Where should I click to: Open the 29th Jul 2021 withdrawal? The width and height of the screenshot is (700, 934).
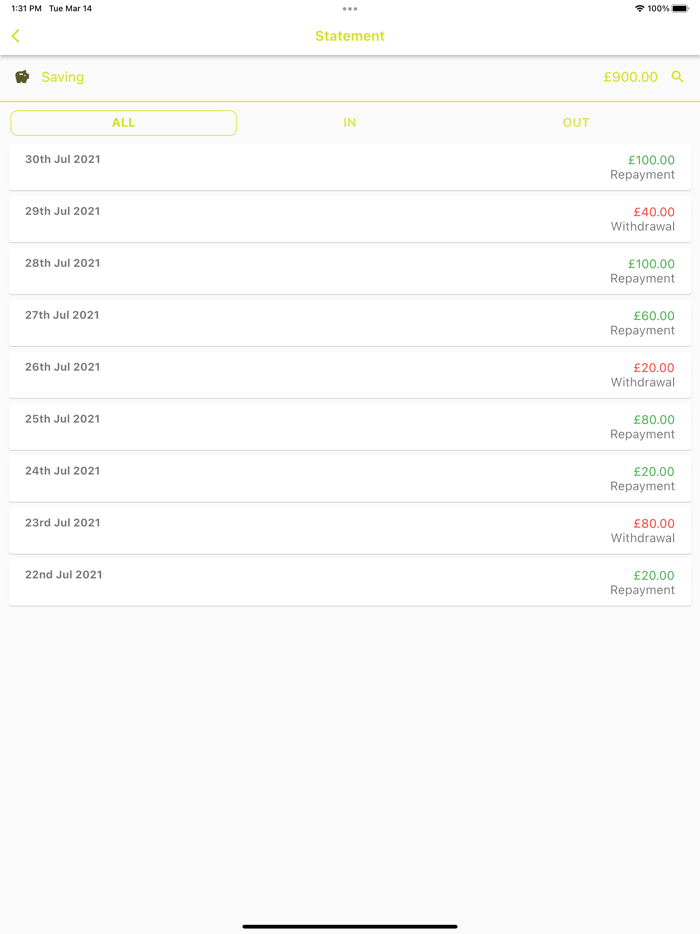[x=350, y=219]
